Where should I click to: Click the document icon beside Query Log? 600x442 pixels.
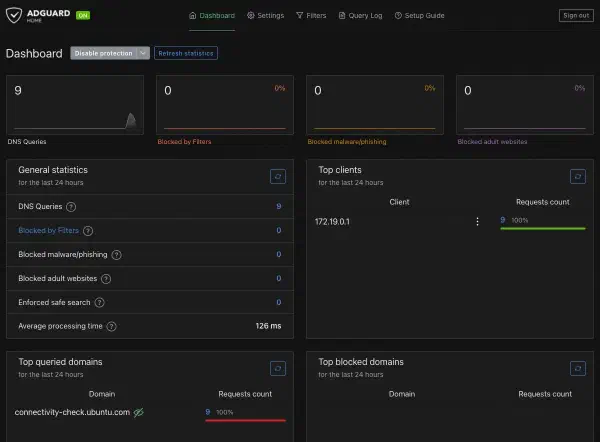click(342, 15)
